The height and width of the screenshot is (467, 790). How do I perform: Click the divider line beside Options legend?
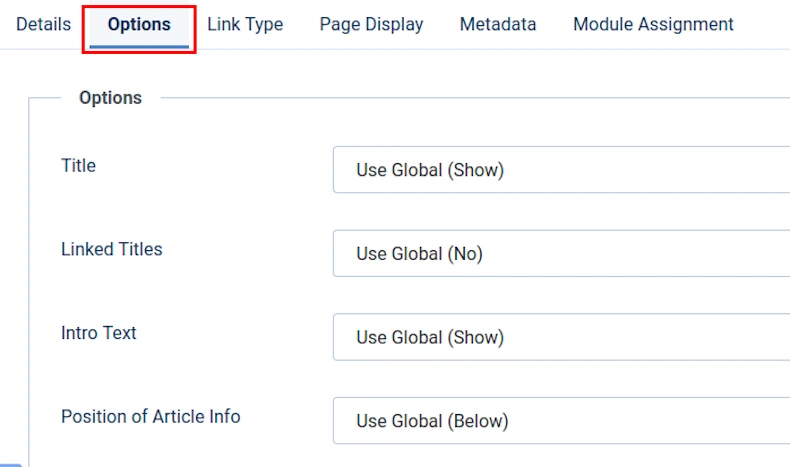point(470,98)
